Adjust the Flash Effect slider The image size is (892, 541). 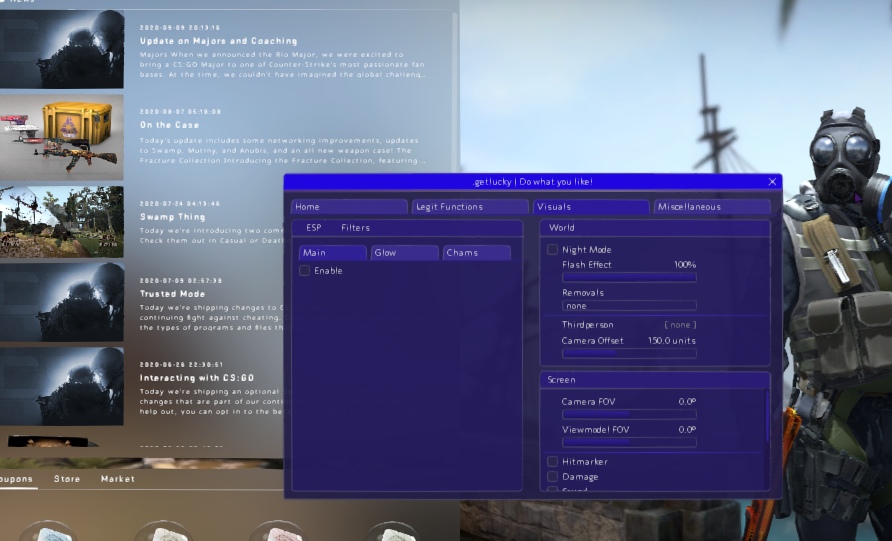point(629,277)
